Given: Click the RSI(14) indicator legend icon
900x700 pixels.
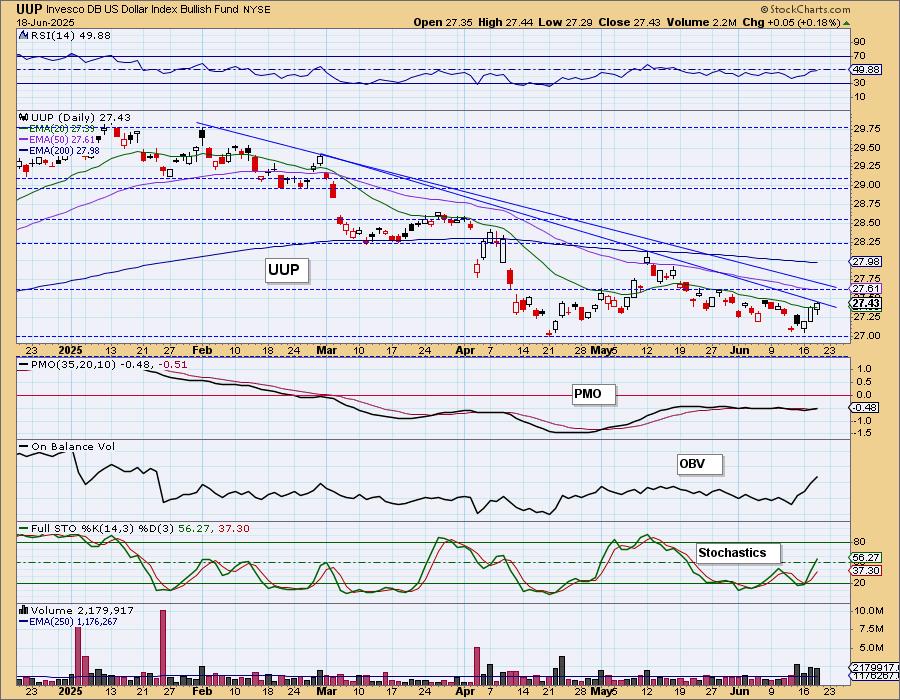Looking at the screenshot, I should [24, 36].
